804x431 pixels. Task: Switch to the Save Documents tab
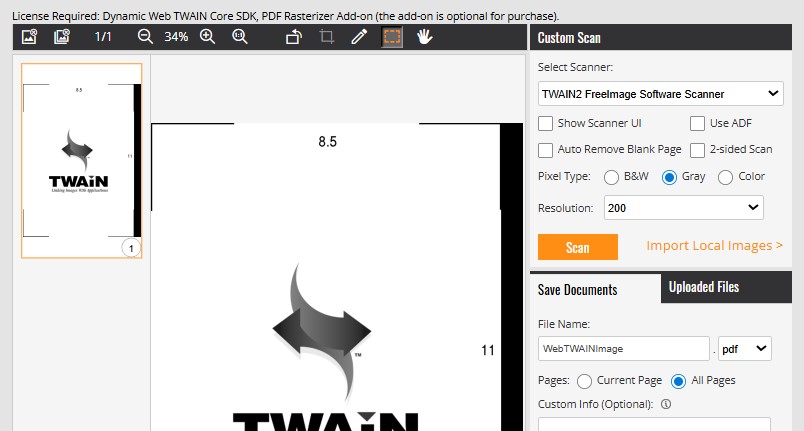pos(595,290)
